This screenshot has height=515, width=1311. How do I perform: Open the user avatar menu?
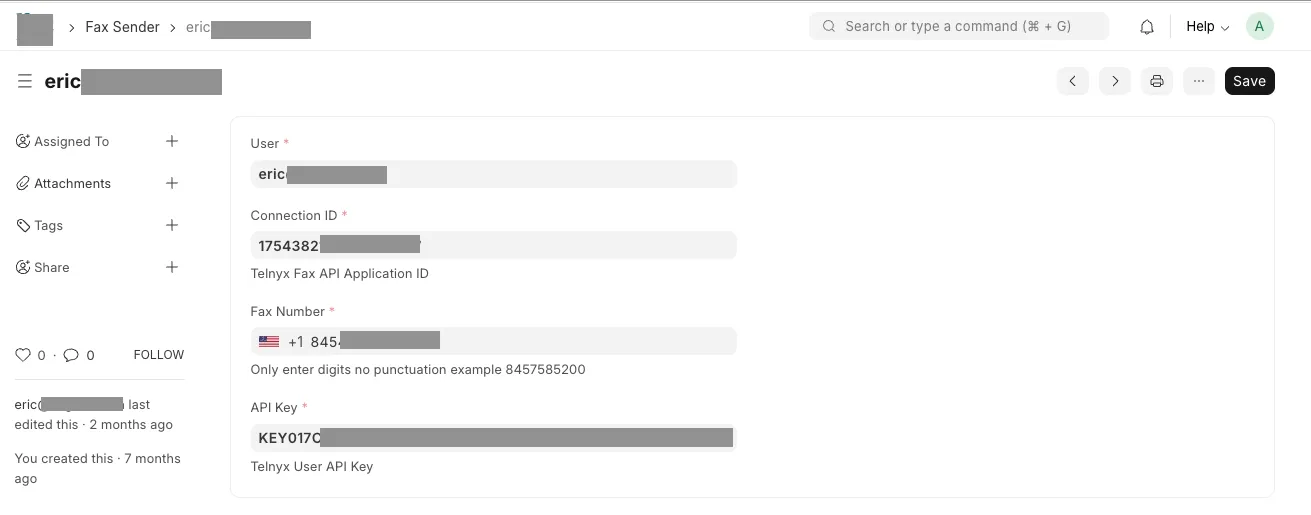coord(1259,27)
